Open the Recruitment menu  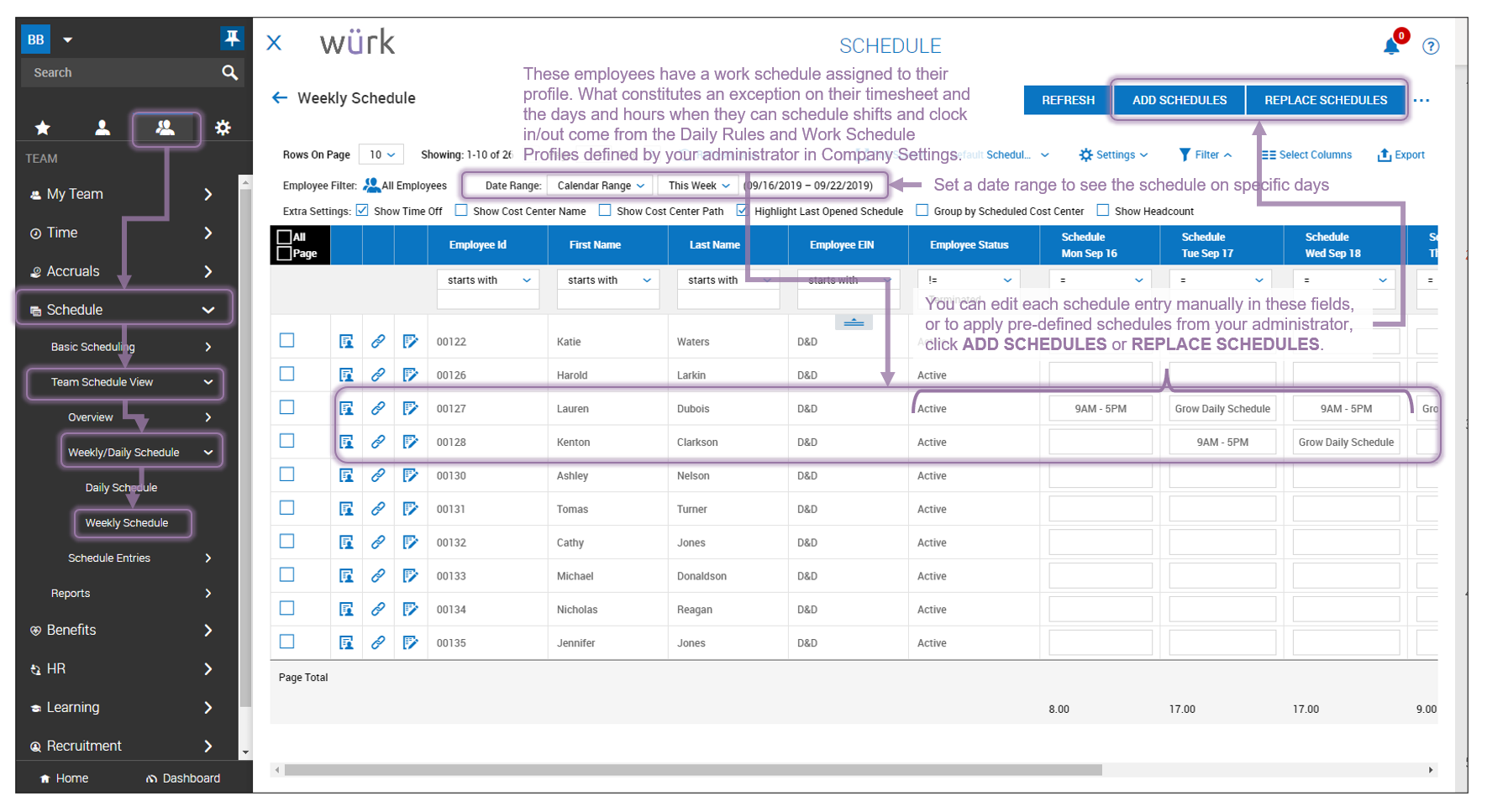121,746
